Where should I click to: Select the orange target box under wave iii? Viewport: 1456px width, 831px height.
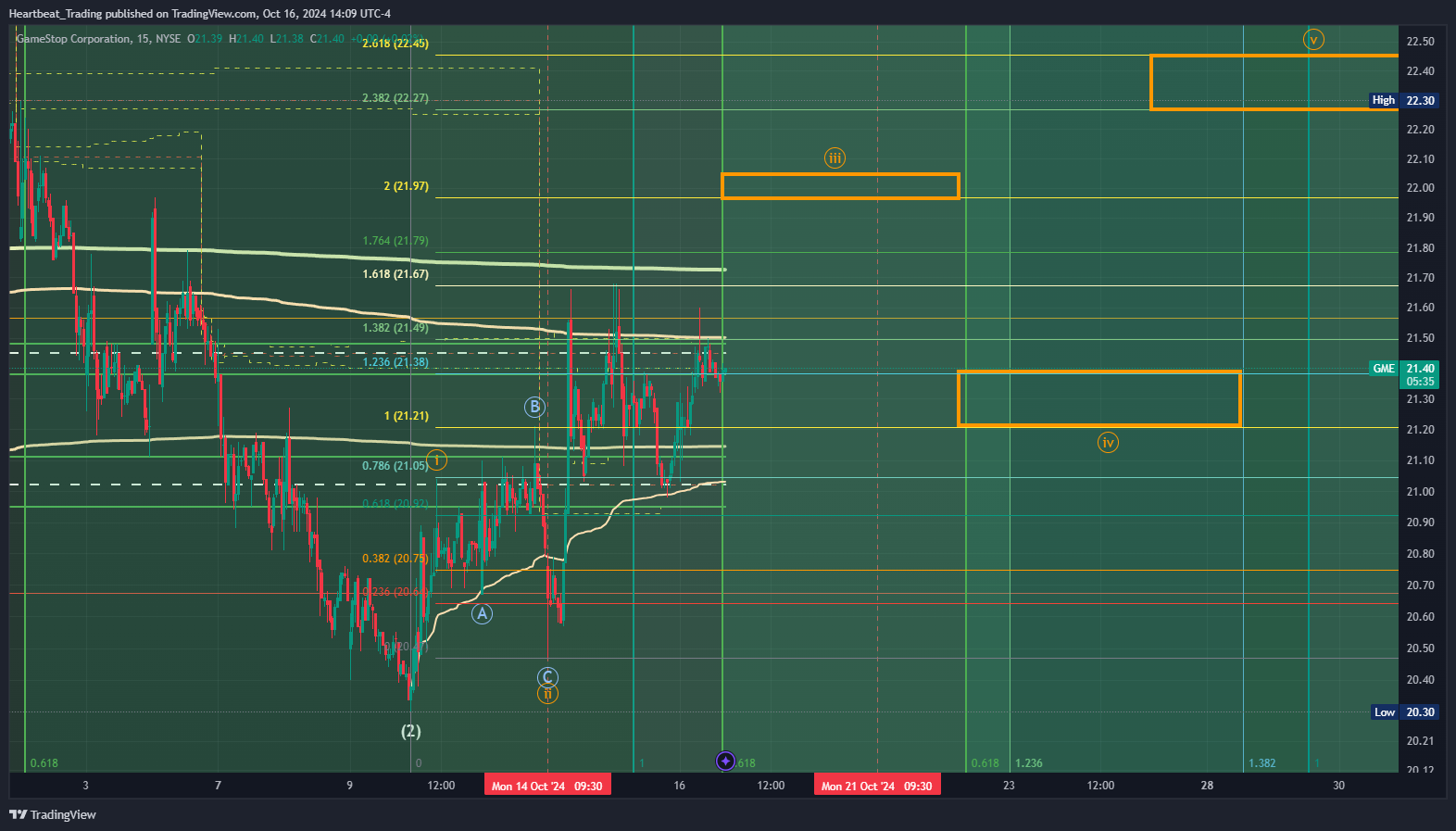coord(840,186)
